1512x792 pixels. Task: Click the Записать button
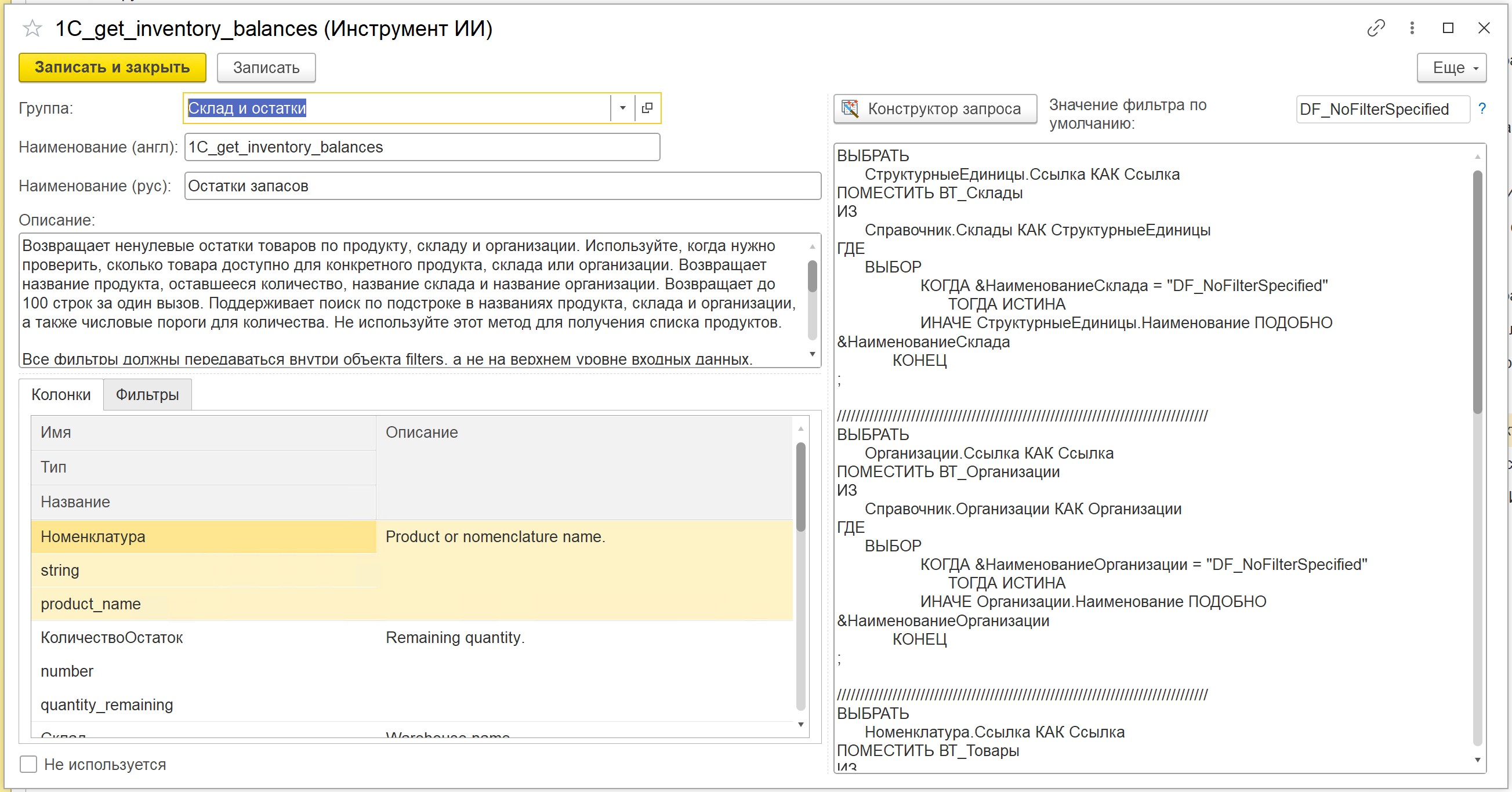pos(266,67)
